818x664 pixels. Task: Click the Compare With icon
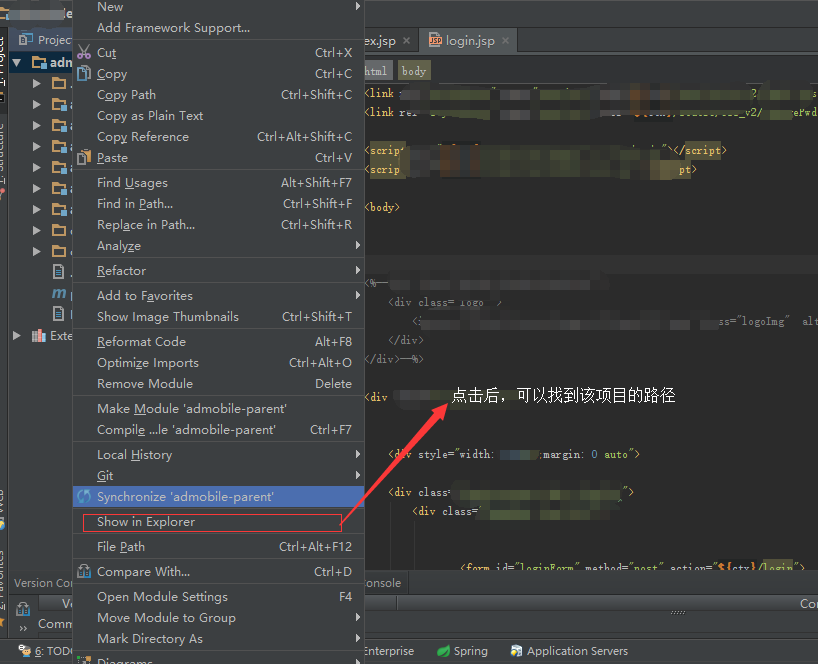tap(83, 571)
